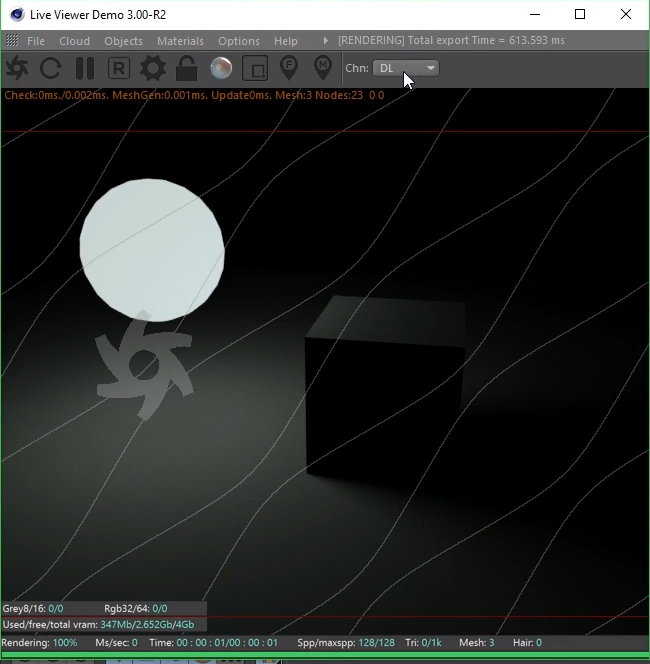Close the Live Viewer window
650x664 pixels.
pyautogui.click(x=626, y=14)
